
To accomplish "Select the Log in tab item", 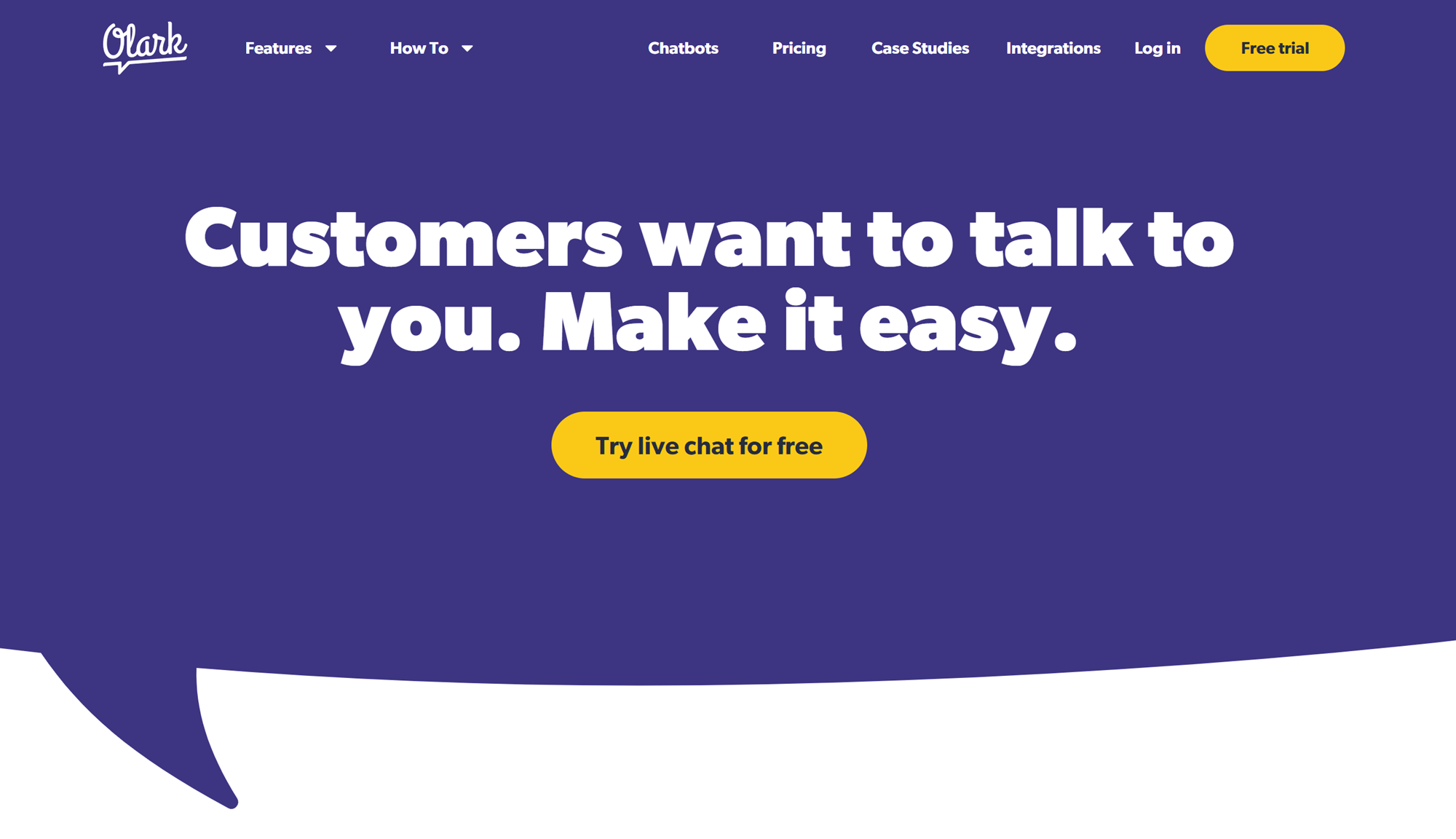I will [1157, 47].
